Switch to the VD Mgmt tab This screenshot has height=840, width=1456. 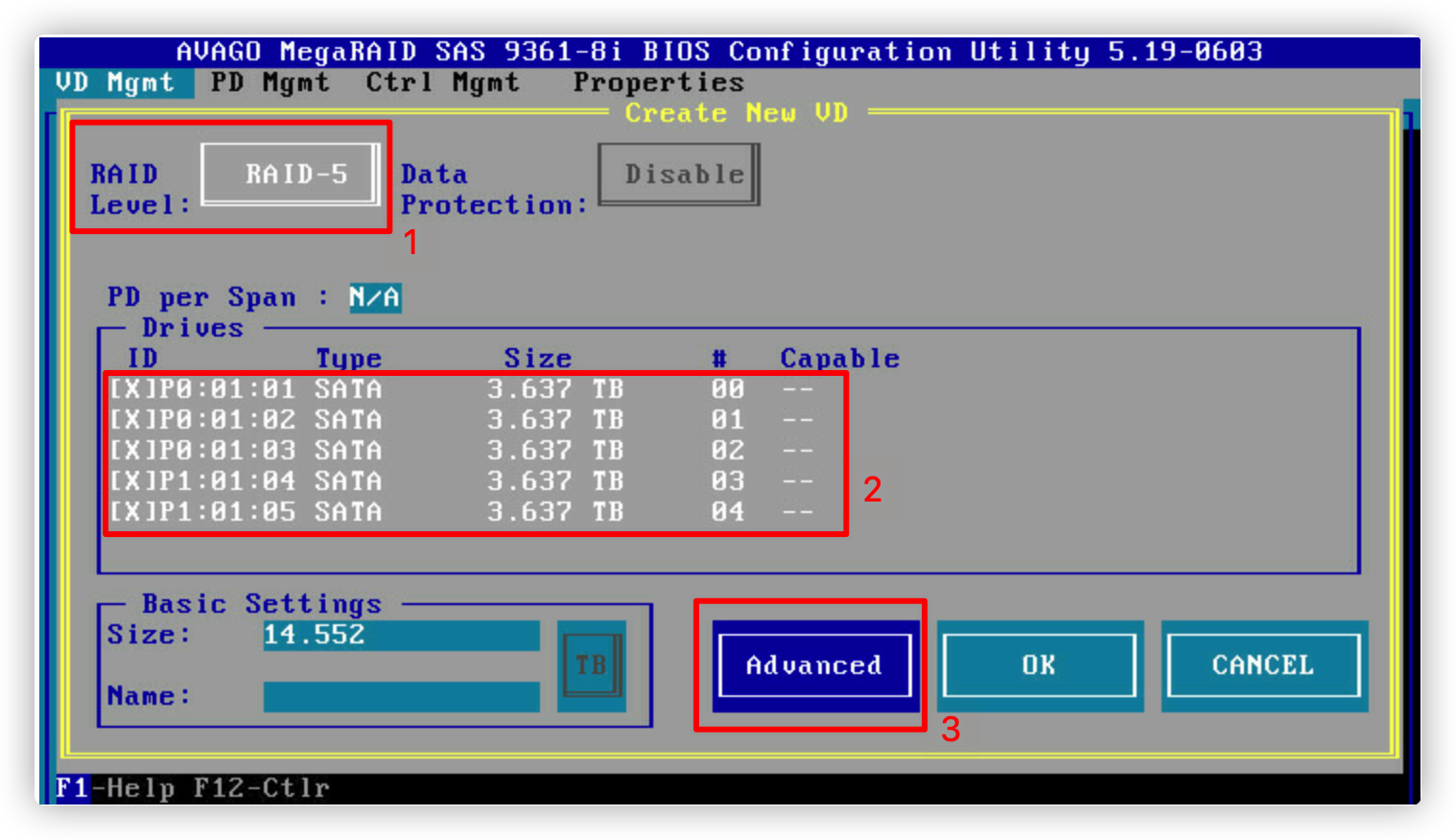[x=115, y=82]
